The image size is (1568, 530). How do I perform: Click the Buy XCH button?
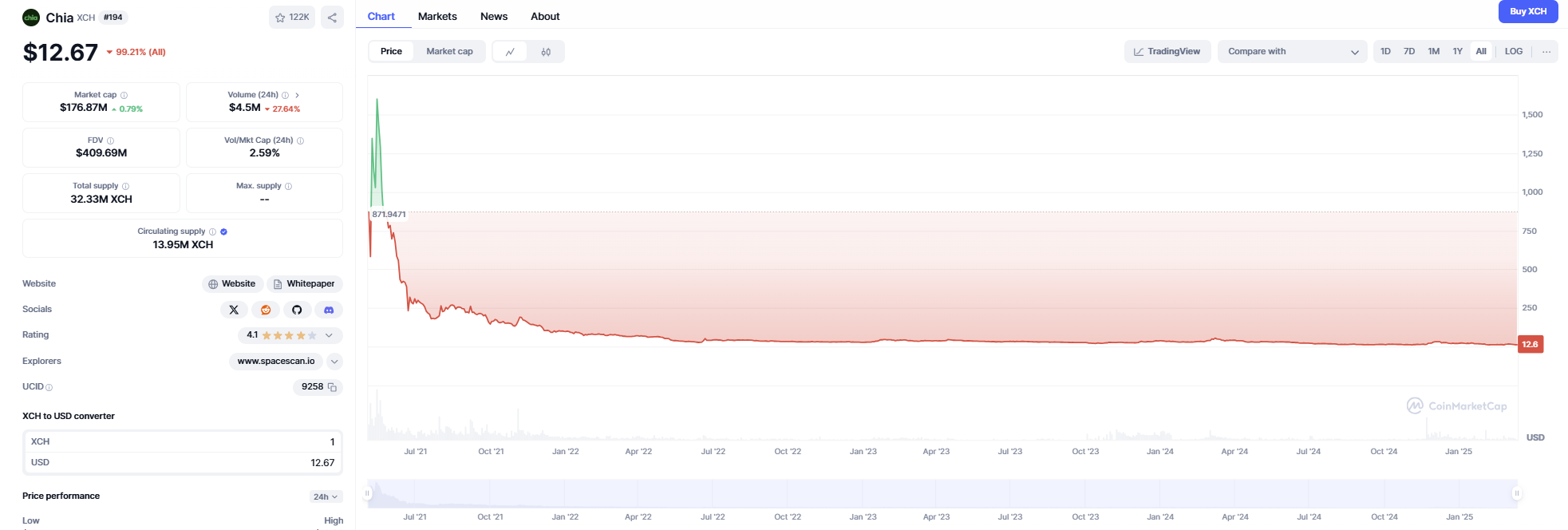coord(1527,12)
